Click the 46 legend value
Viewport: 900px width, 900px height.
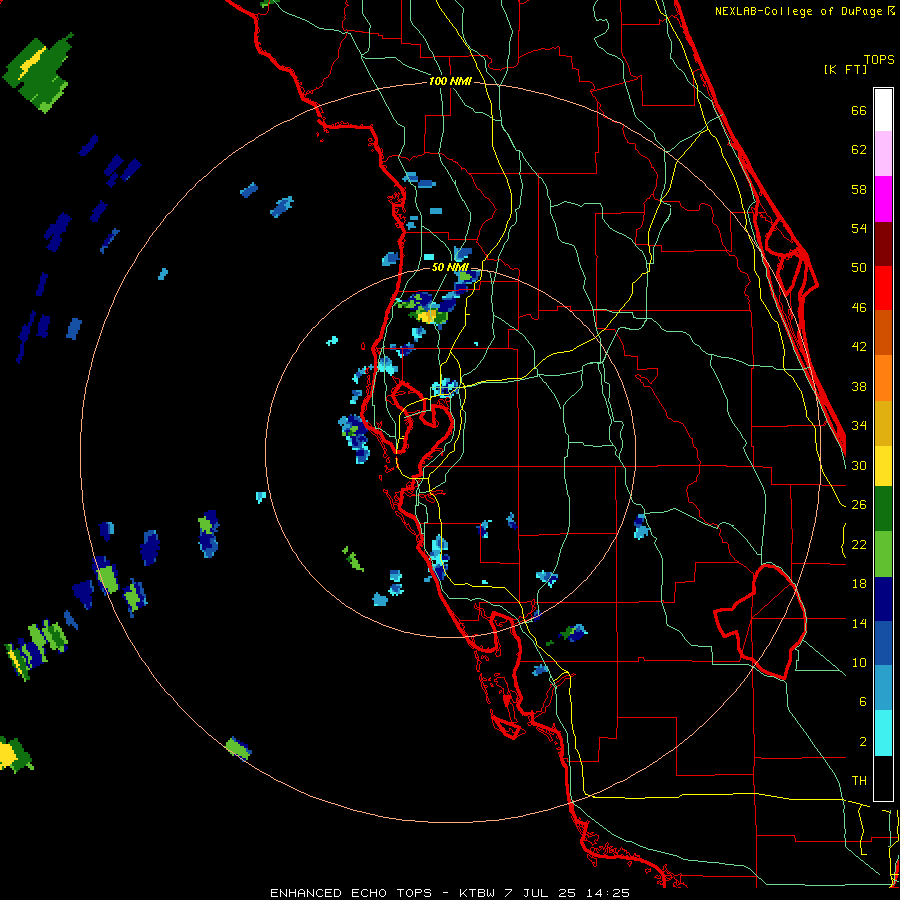[x=859, y=308]
